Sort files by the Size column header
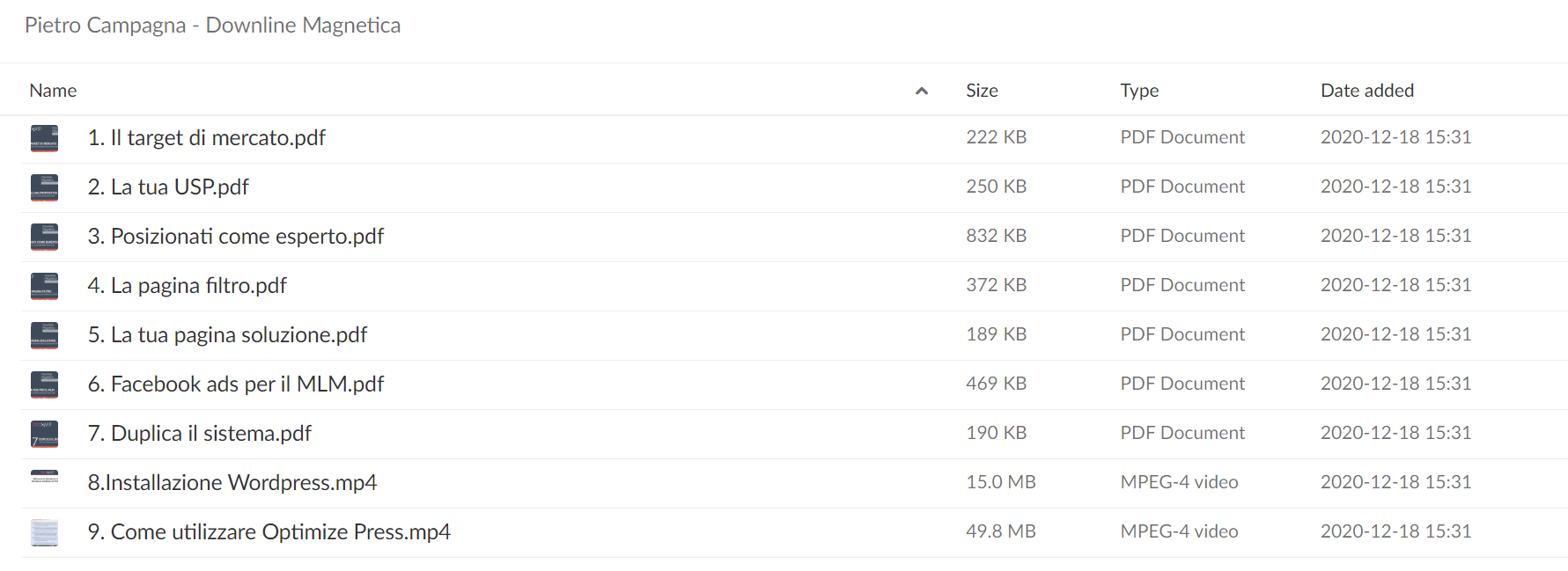The width and height of the screenshot is (1568, 571). pos(982,91)
